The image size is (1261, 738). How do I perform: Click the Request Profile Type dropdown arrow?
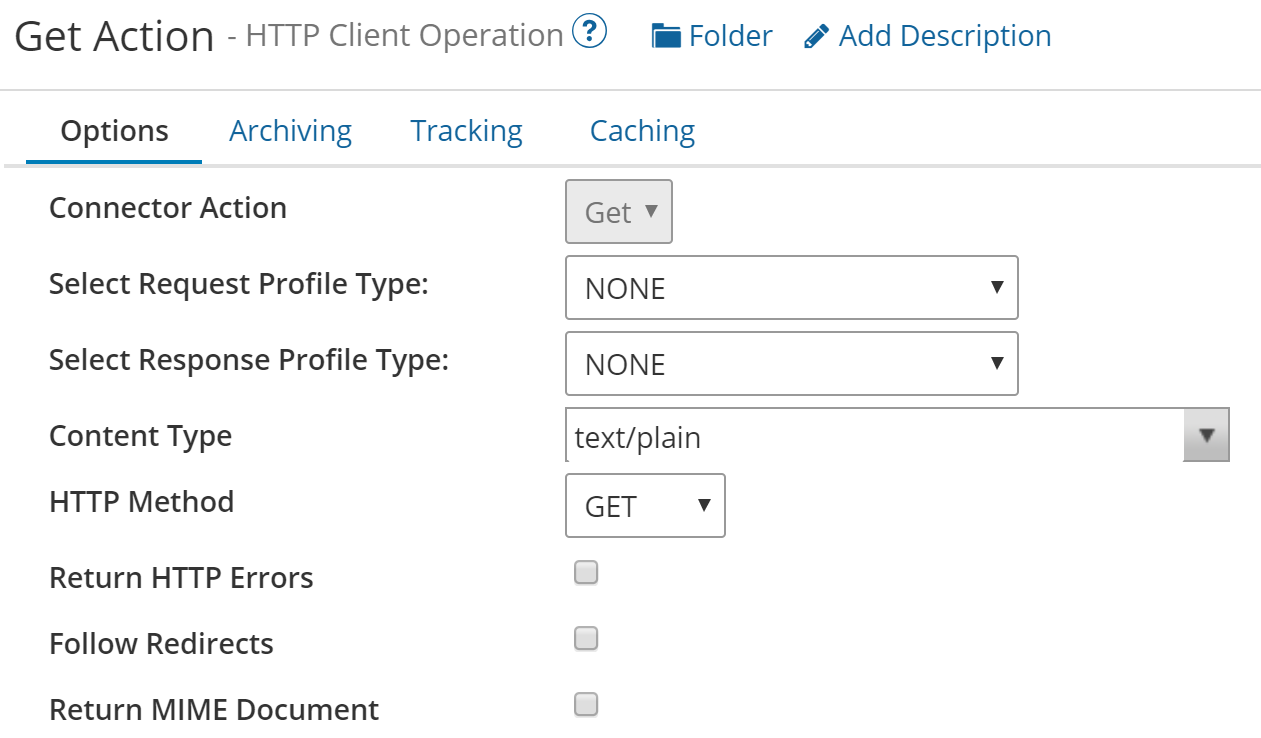998,288
